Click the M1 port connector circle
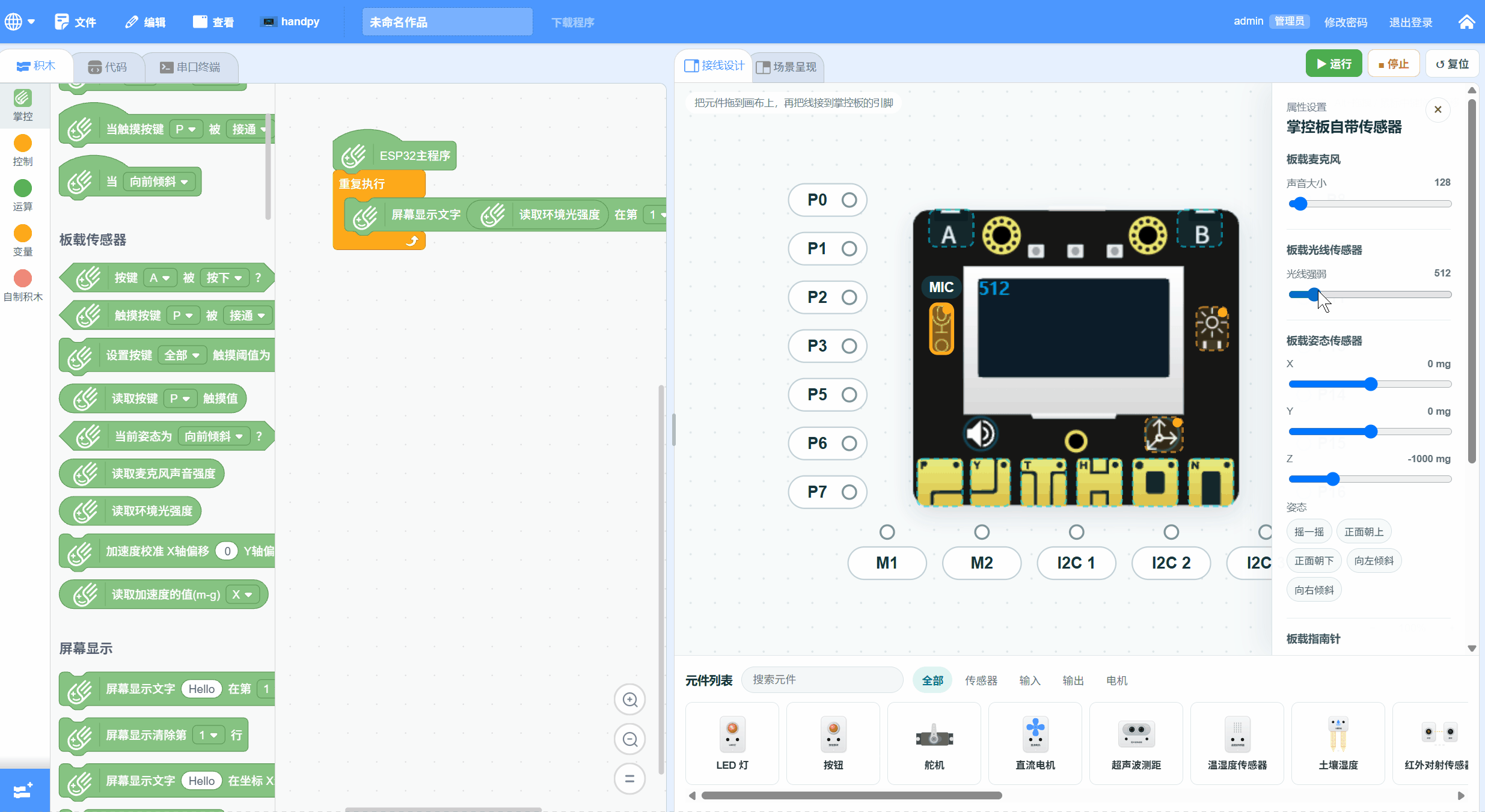 click(x=887, y=532)
